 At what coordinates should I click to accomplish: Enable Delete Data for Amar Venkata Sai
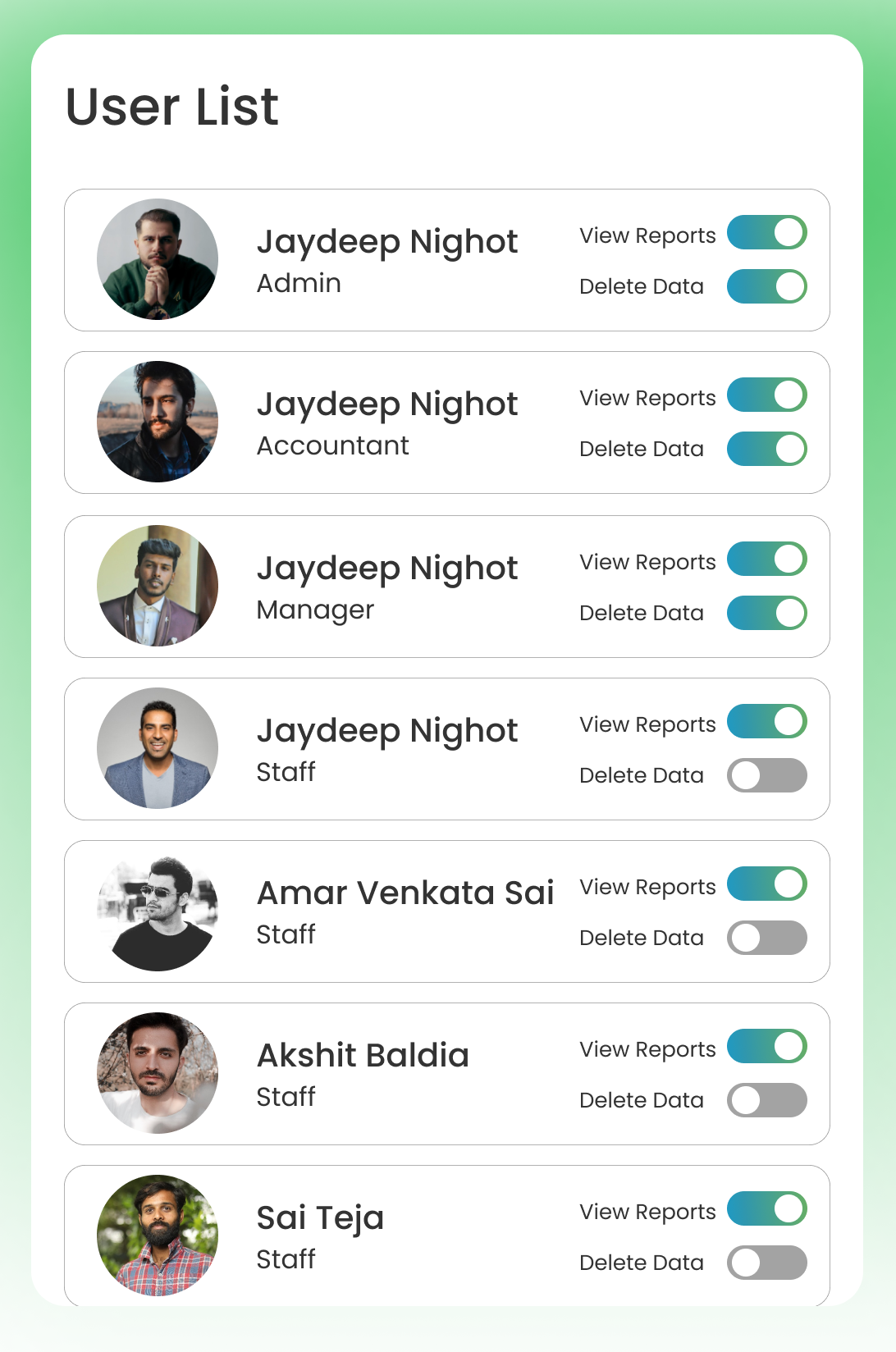pyautogui.click(x=766, y=938)
